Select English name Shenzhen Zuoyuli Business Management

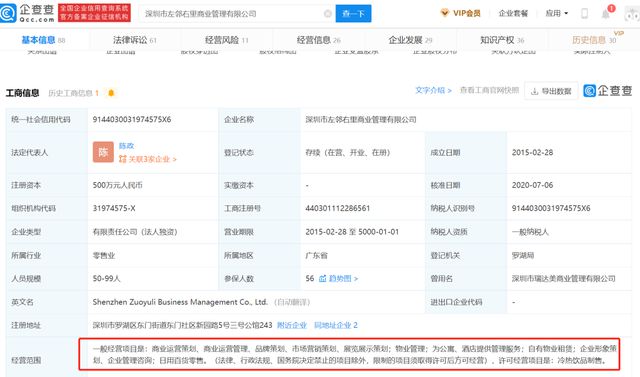click(180, 302)
